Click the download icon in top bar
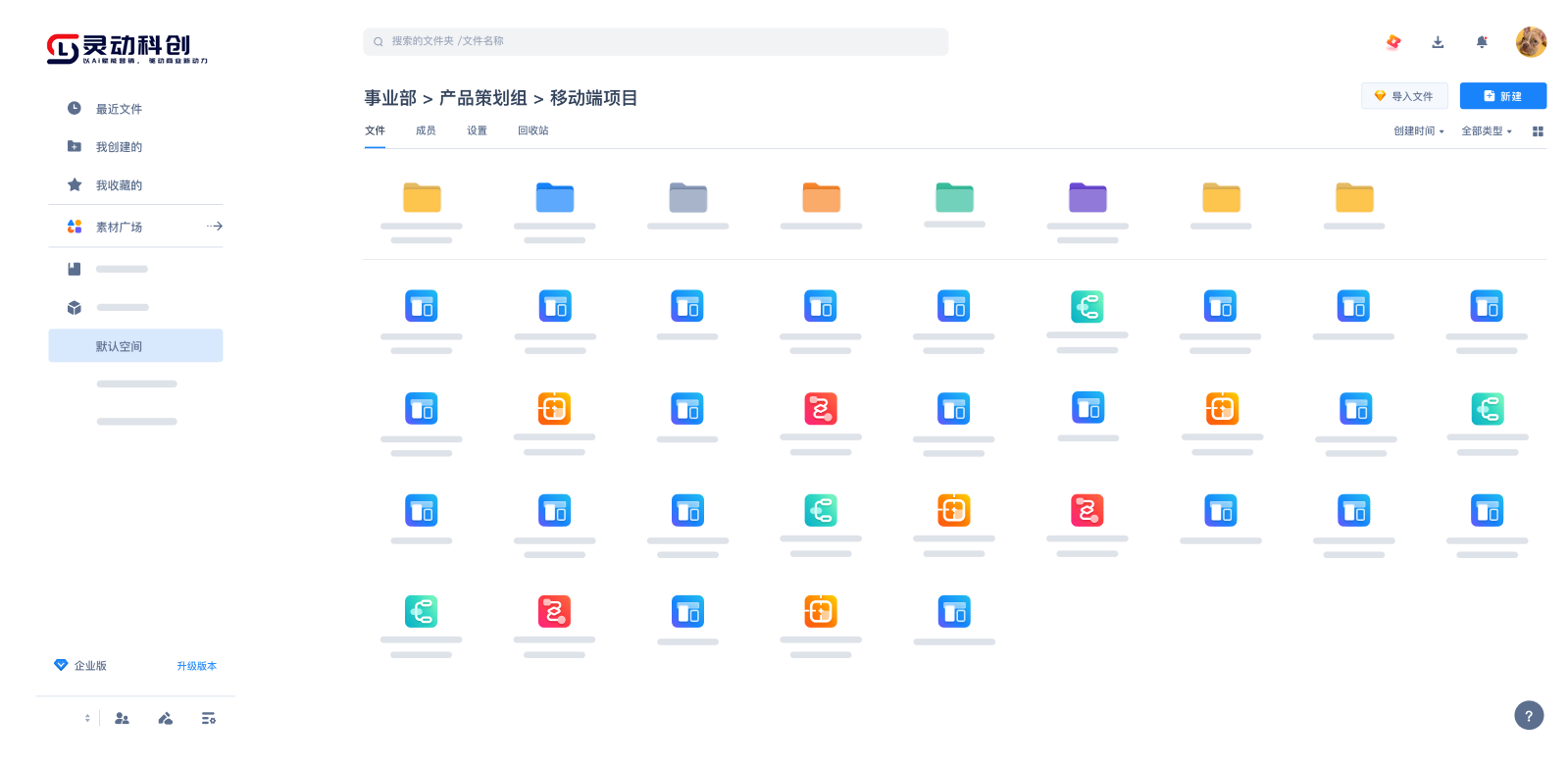The height and width of the screenshot is (766, 1568). (1438, 42)
